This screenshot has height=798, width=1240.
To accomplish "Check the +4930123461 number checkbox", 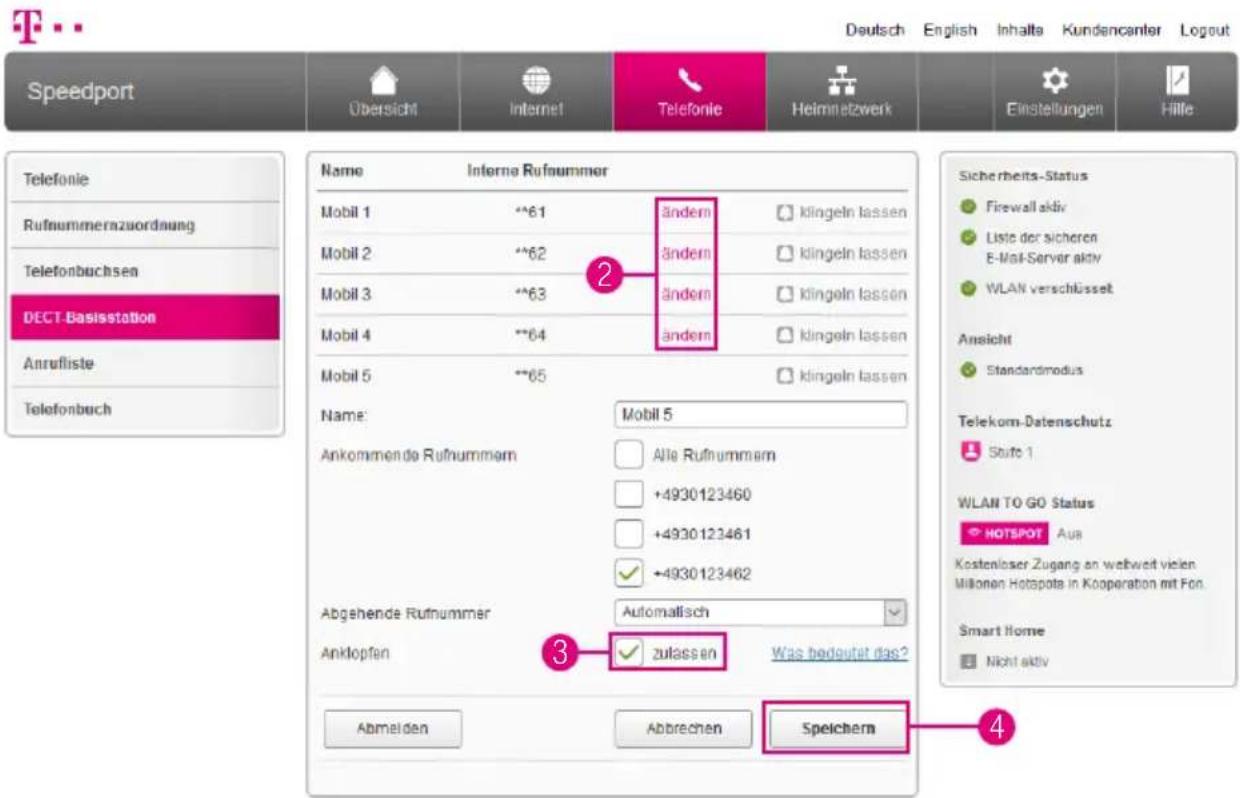I will (627, 533).
